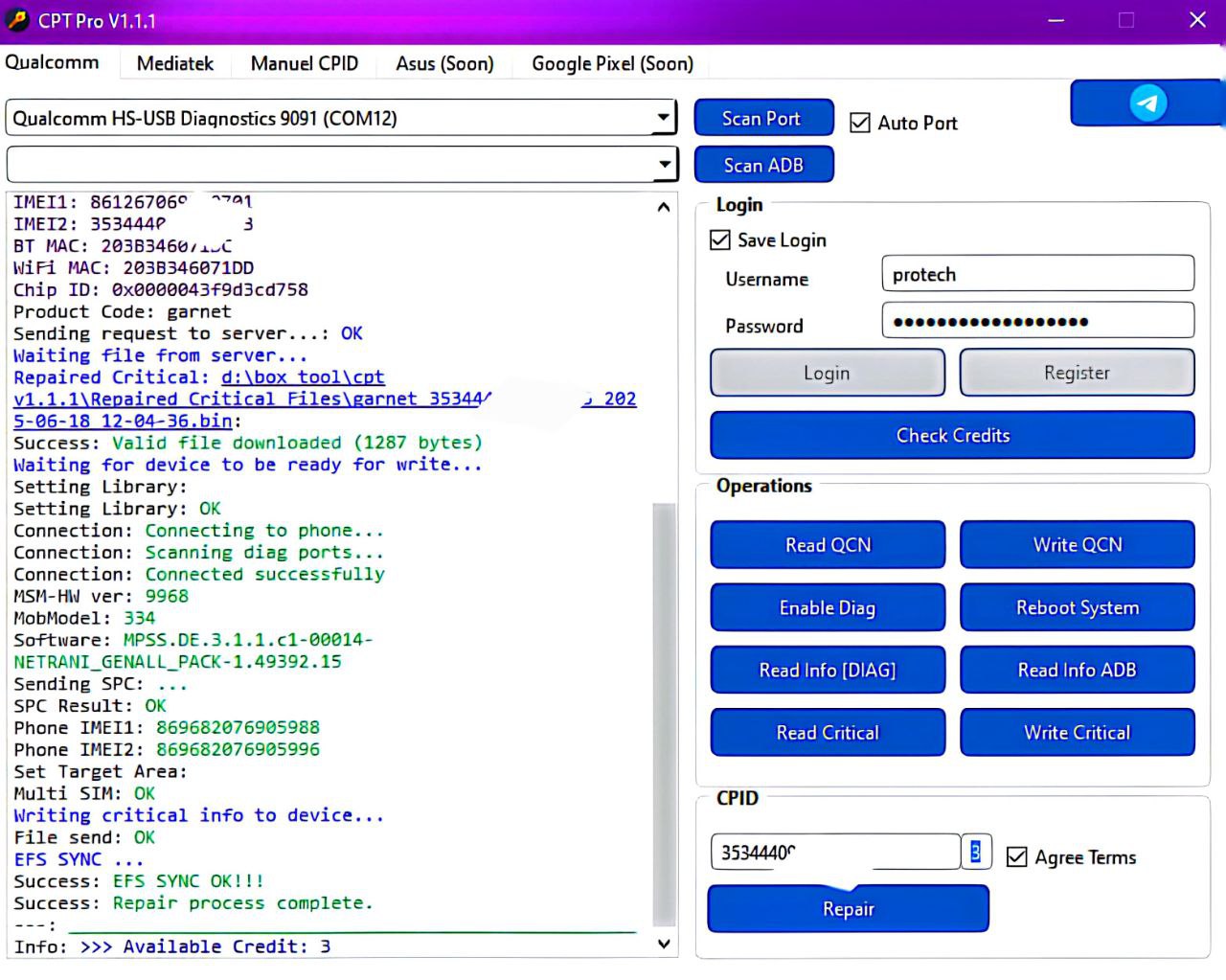Click the 'Setting Library: OK' log line
The image size is (1226, 980).
click(117, 509)
